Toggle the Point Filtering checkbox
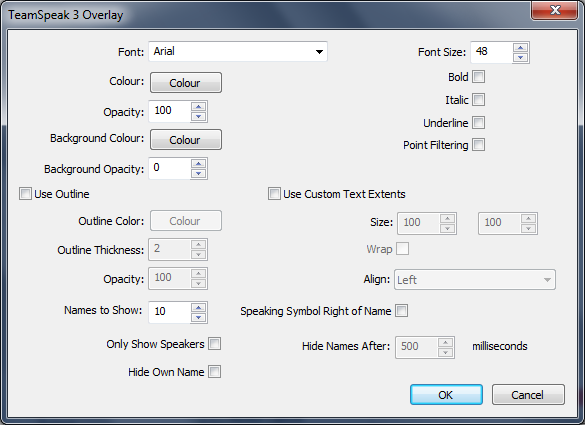The height and width of the screenshot is (425, 585). coord(478,145)
